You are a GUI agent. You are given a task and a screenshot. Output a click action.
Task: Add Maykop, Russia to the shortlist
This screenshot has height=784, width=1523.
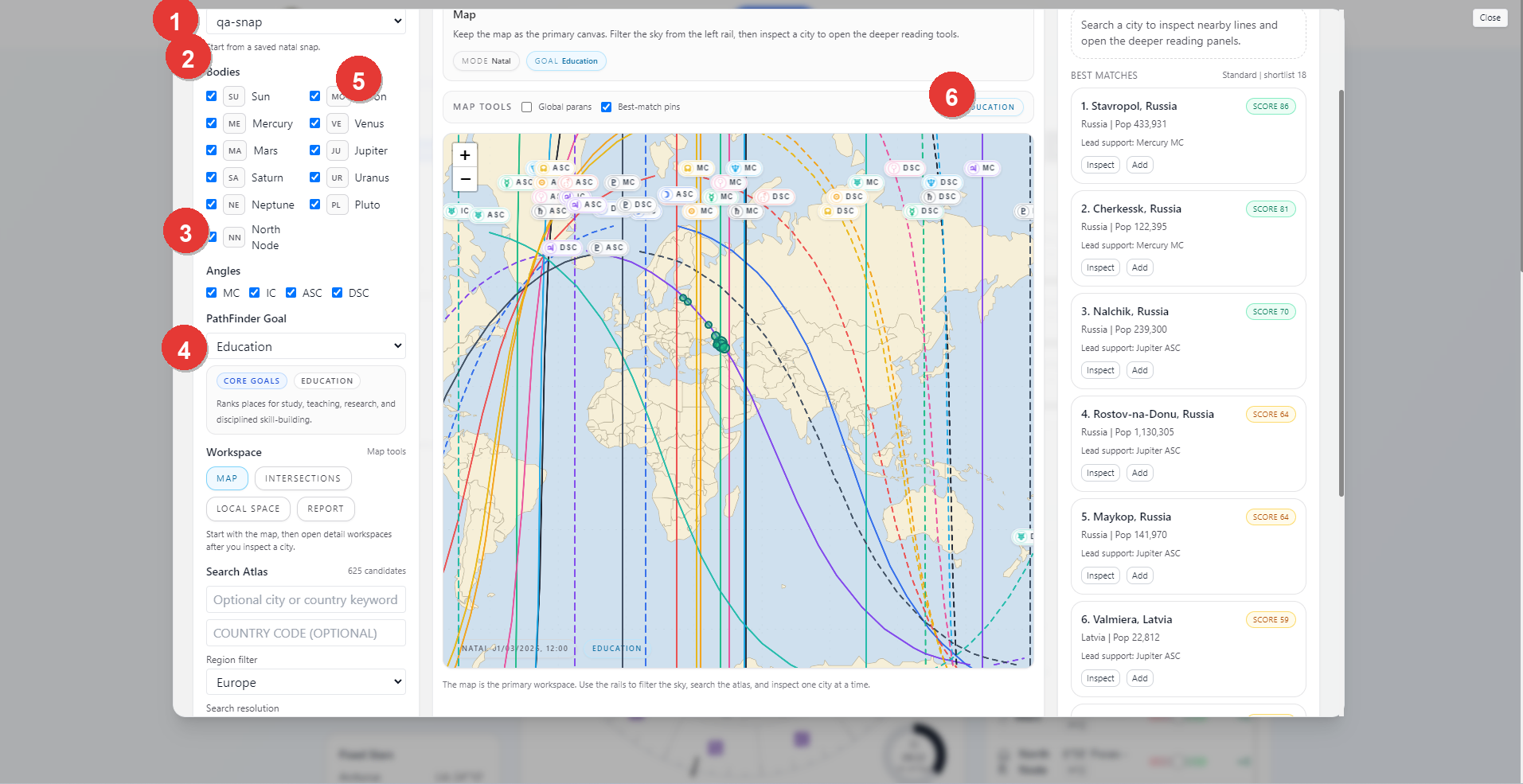[1140, 575]
